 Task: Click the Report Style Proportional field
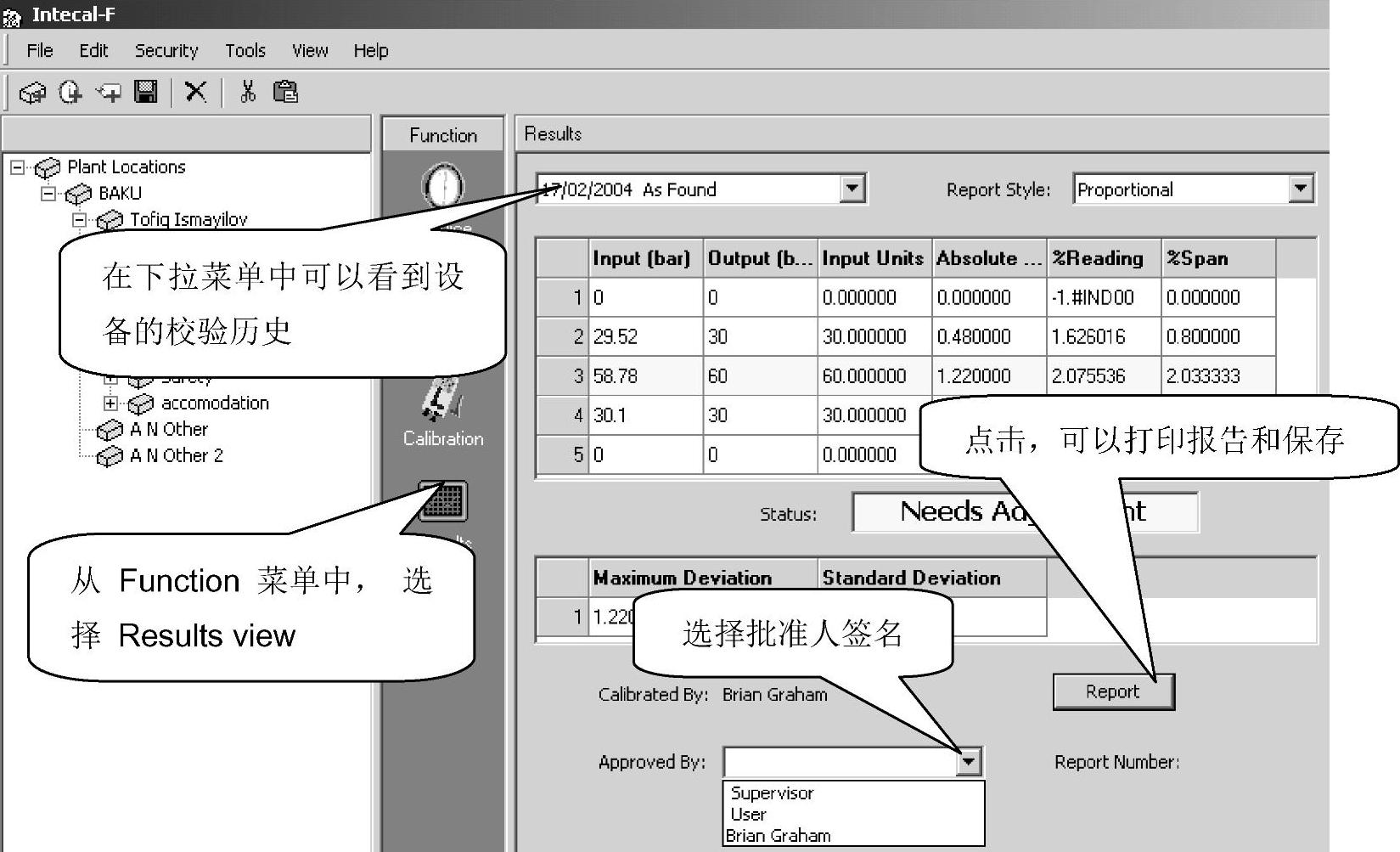tap(1181, 189)
